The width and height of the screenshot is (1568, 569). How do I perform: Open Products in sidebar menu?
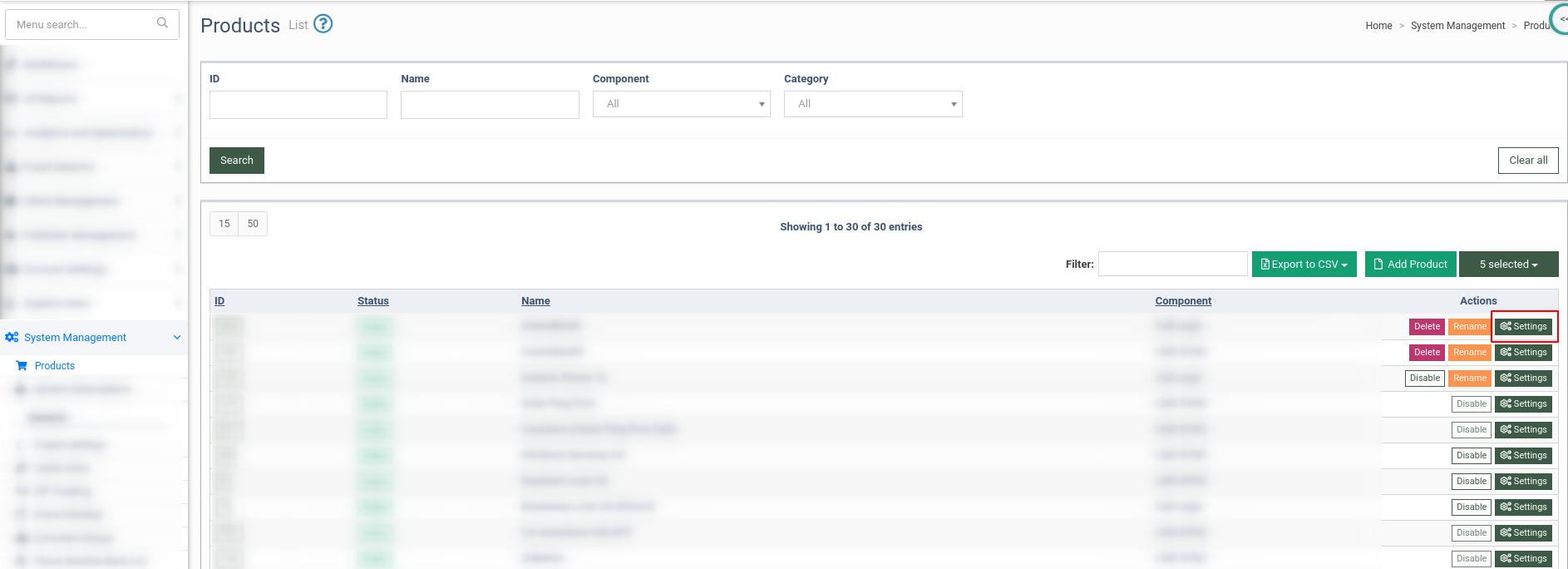(55, 366)
